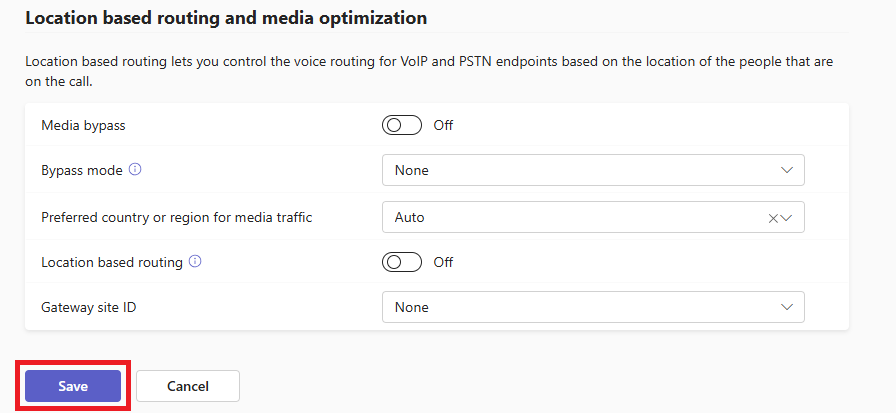Click the info icon beside Location based routing
The image size is (896, 413).
(x=195, y=262)
